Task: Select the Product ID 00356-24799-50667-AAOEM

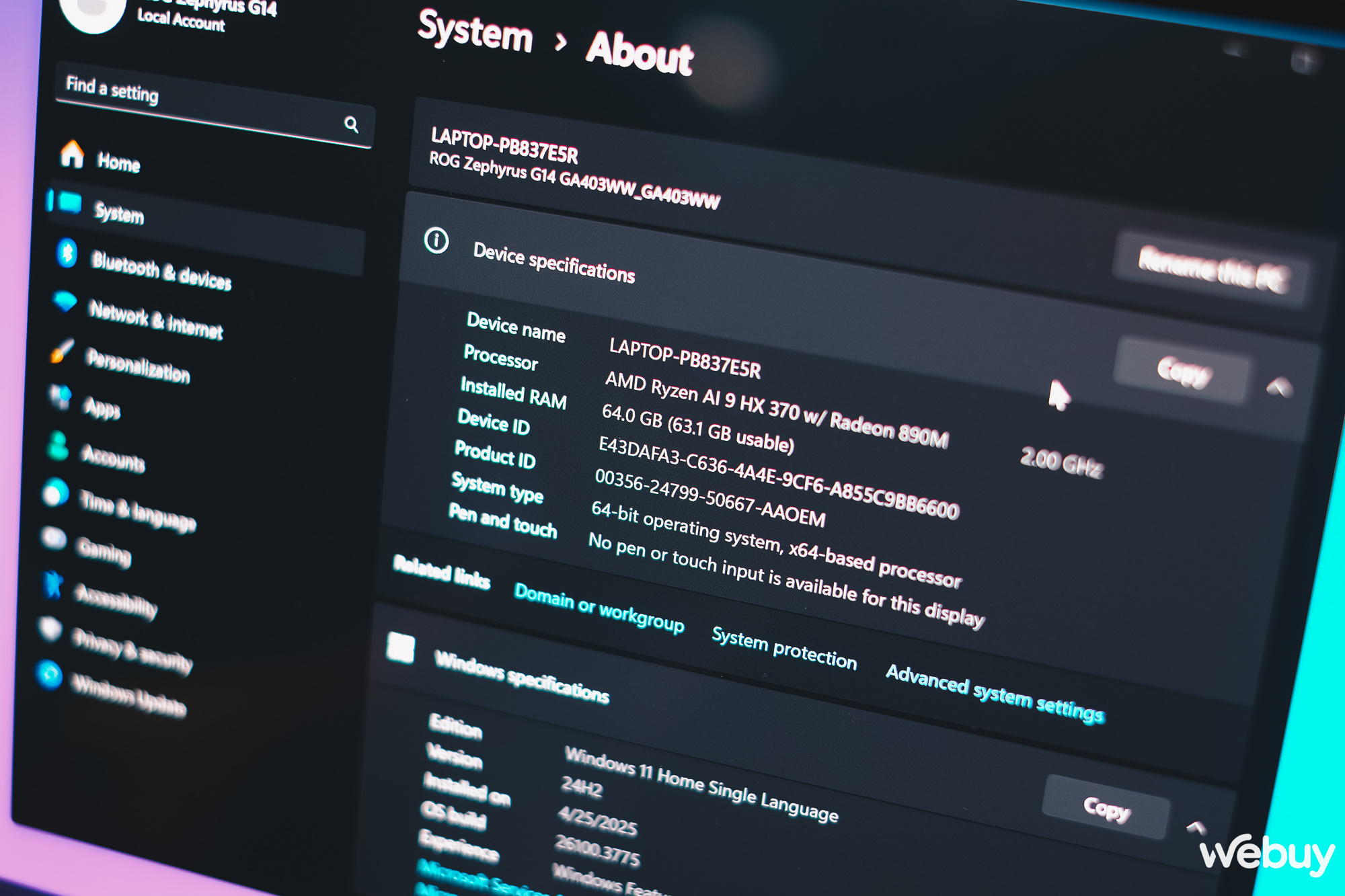Action: 709,499
